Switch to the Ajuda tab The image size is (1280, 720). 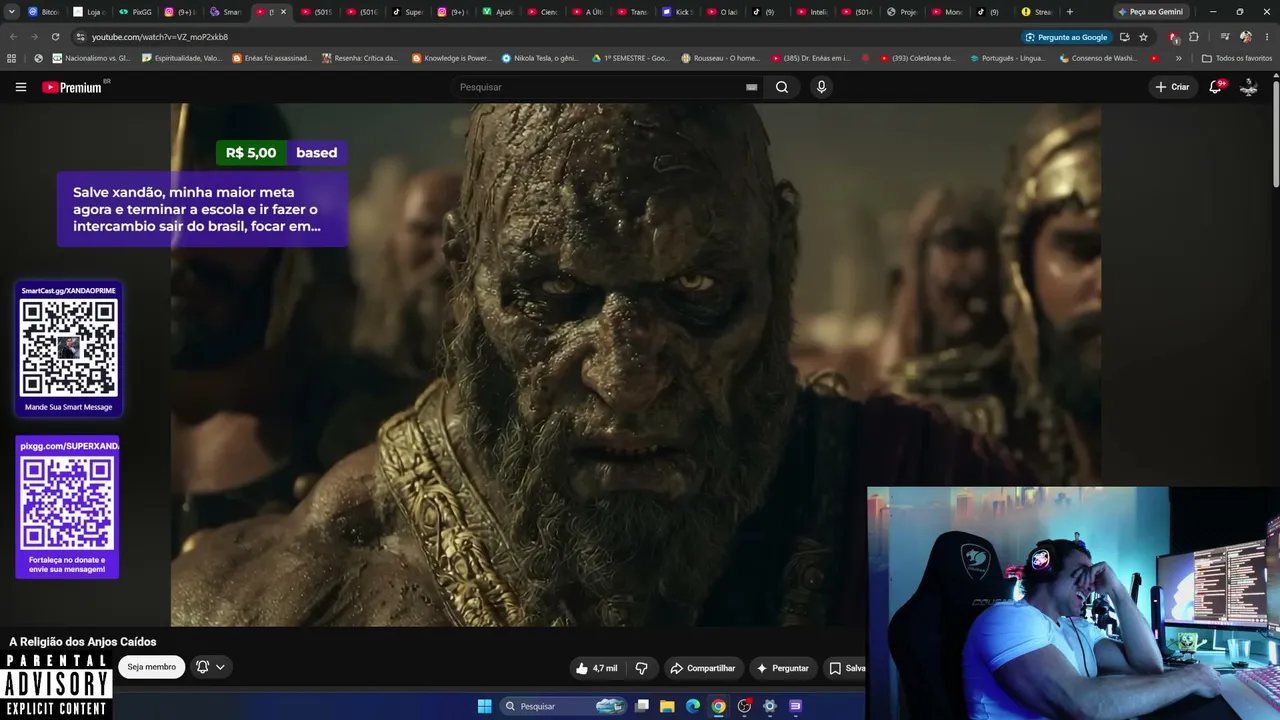[497, 12]
